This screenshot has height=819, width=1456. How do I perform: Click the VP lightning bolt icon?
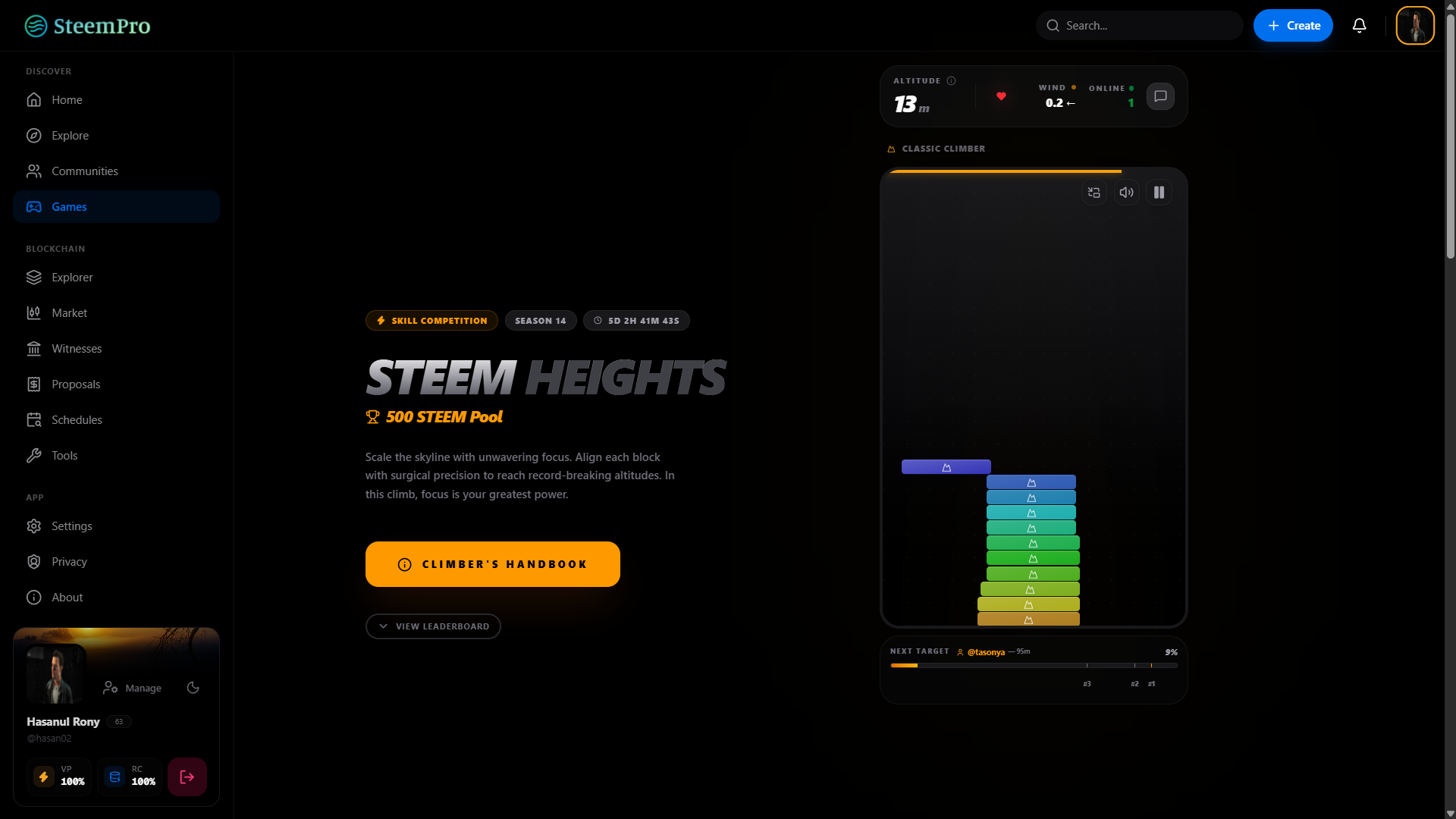tap(43, 777)
